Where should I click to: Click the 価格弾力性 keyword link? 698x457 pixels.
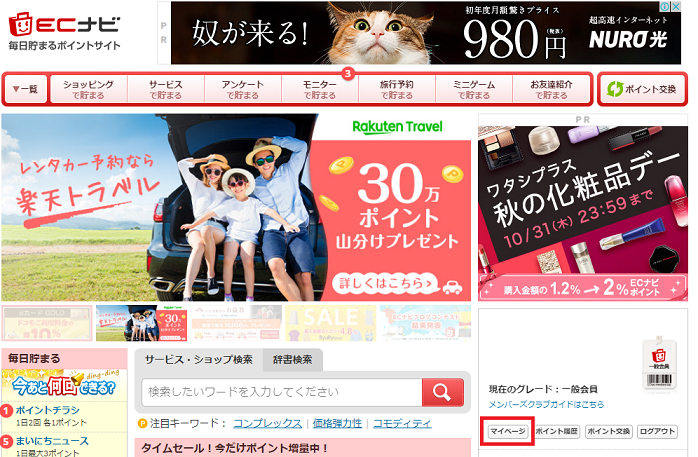point(337,423)
